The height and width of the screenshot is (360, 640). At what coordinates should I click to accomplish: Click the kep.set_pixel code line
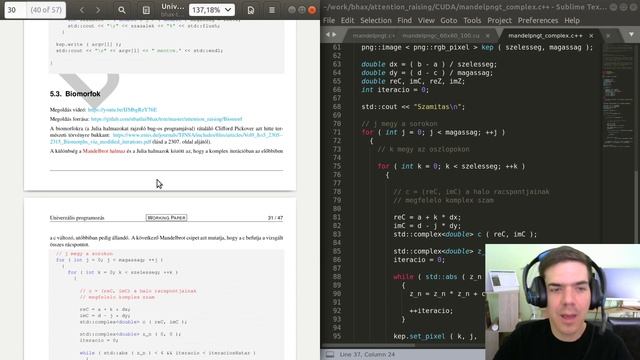tap(435, 337)
